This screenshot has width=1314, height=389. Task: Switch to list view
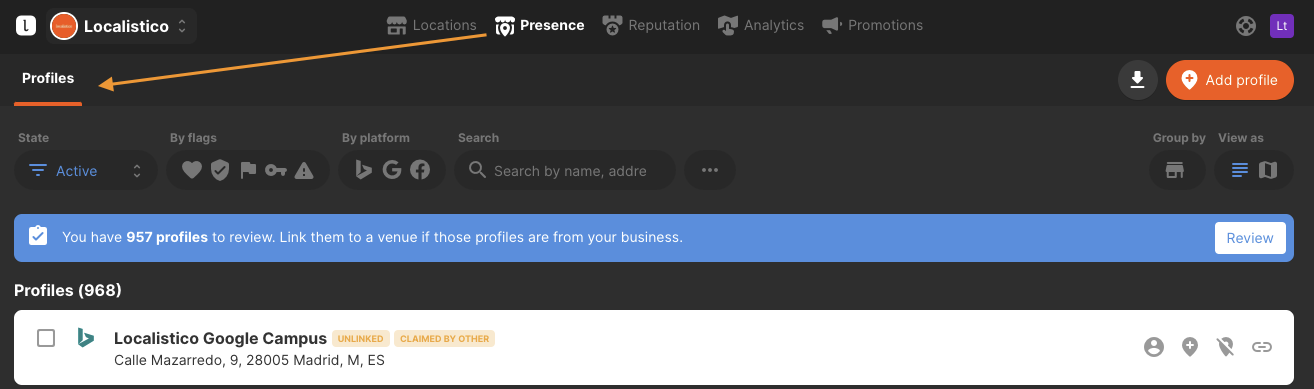1240,170
